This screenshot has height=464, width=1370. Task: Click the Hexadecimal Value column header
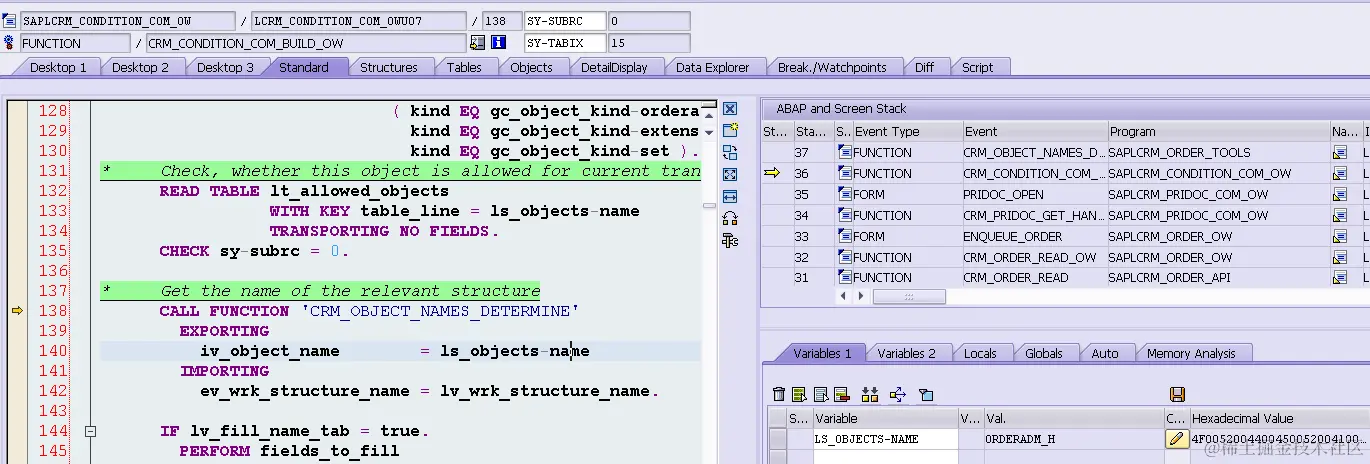point(1278,418)
